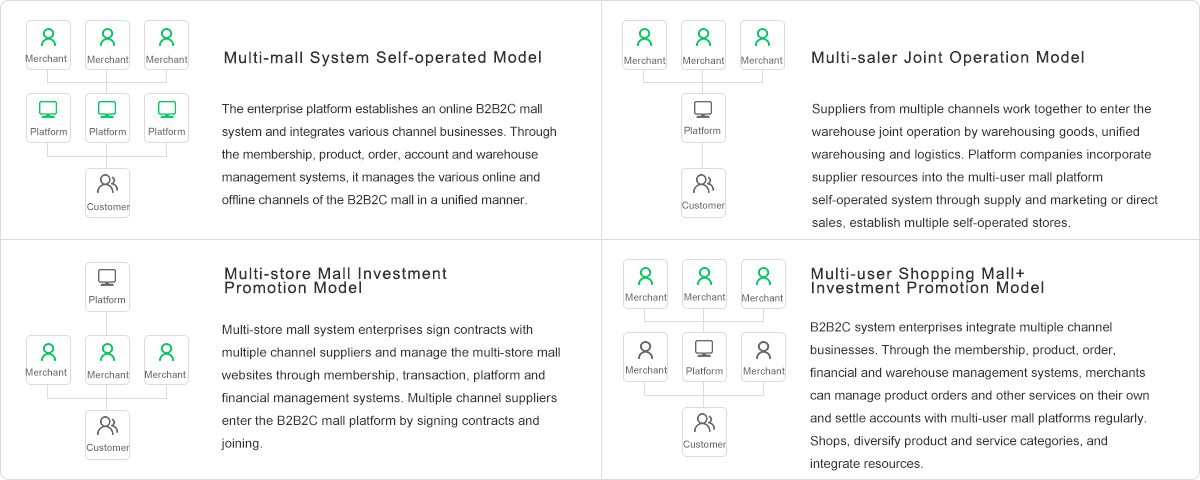Click the middle green Merchant in Multi-store diagram
Viewport: 1200px width, 480px height.
point(107,360)
